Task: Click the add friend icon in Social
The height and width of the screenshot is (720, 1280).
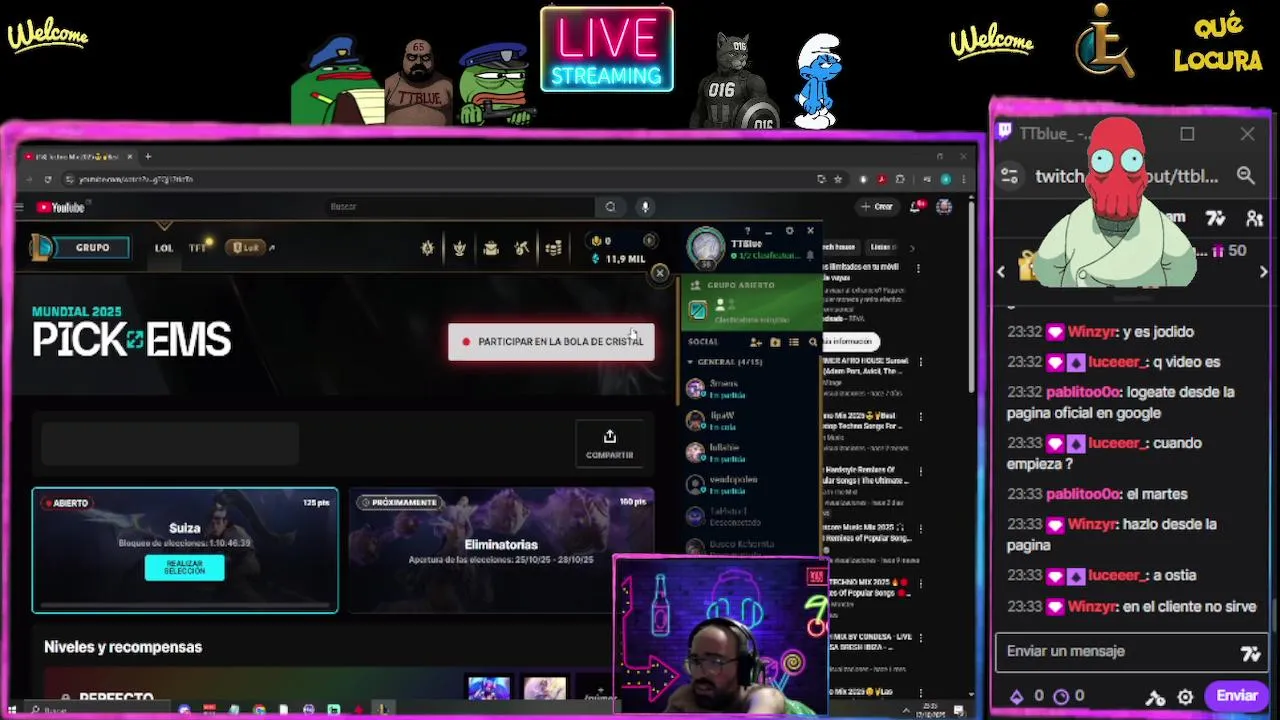Action: point(756,342)
